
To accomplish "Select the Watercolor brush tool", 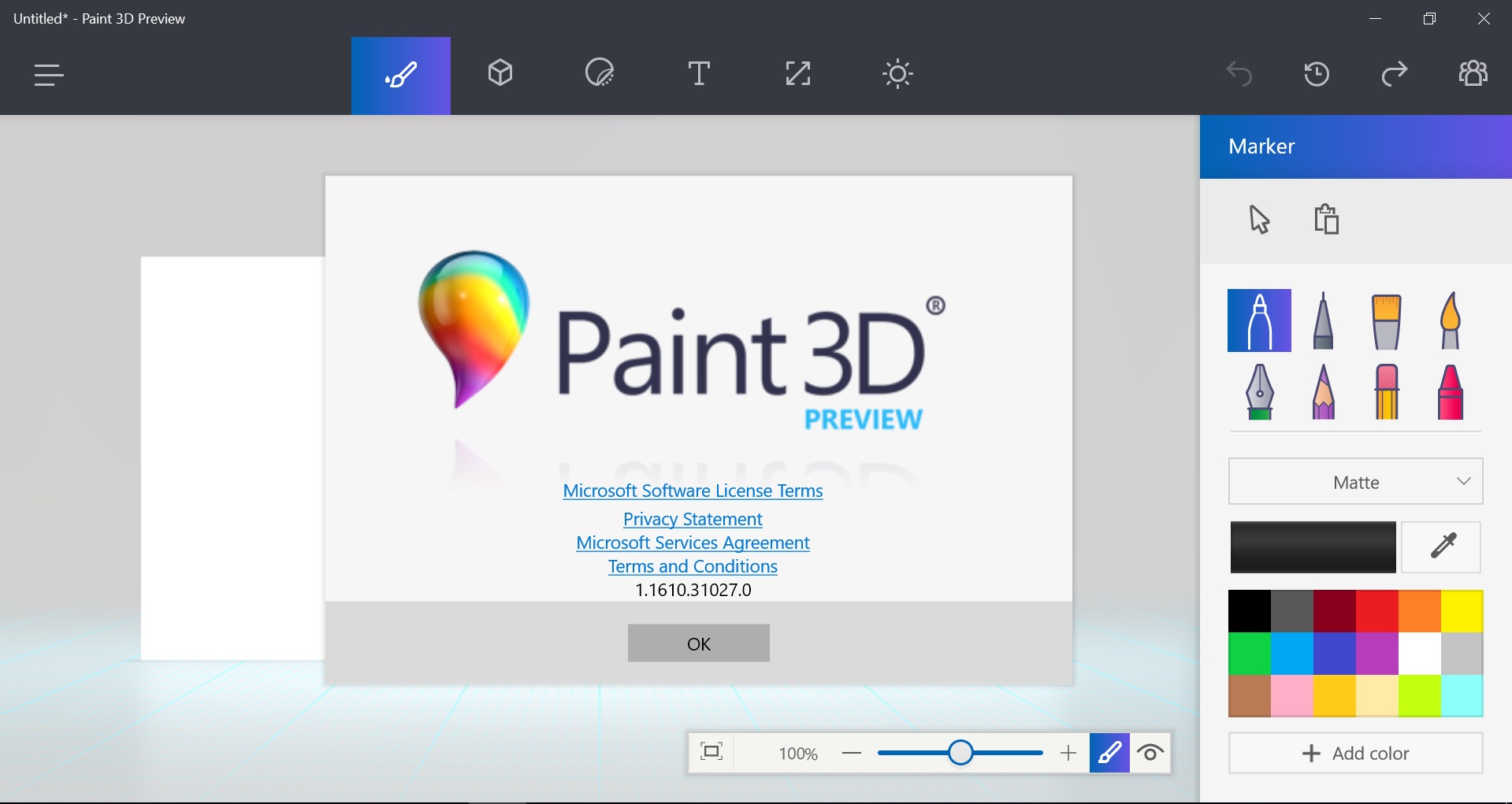I will pyautogui.click(x=1450, y=320).
